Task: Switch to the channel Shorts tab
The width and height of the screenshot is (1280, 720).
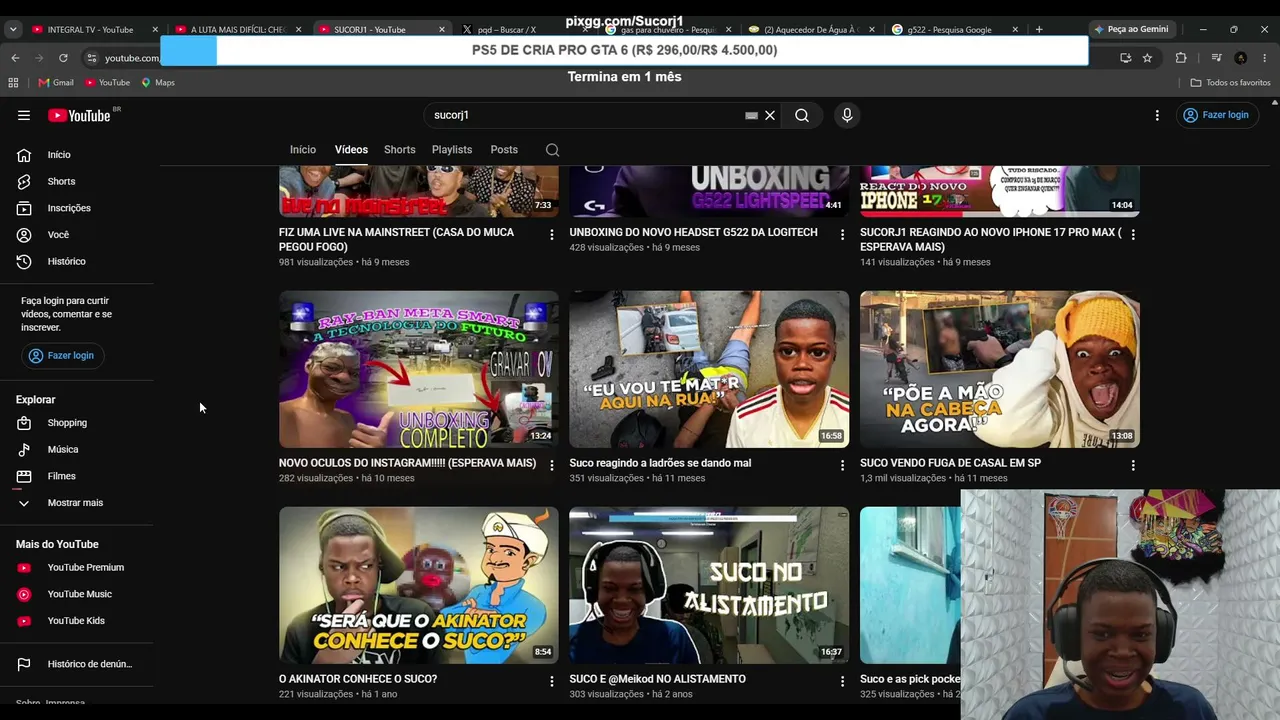Action: click(400, 150)
